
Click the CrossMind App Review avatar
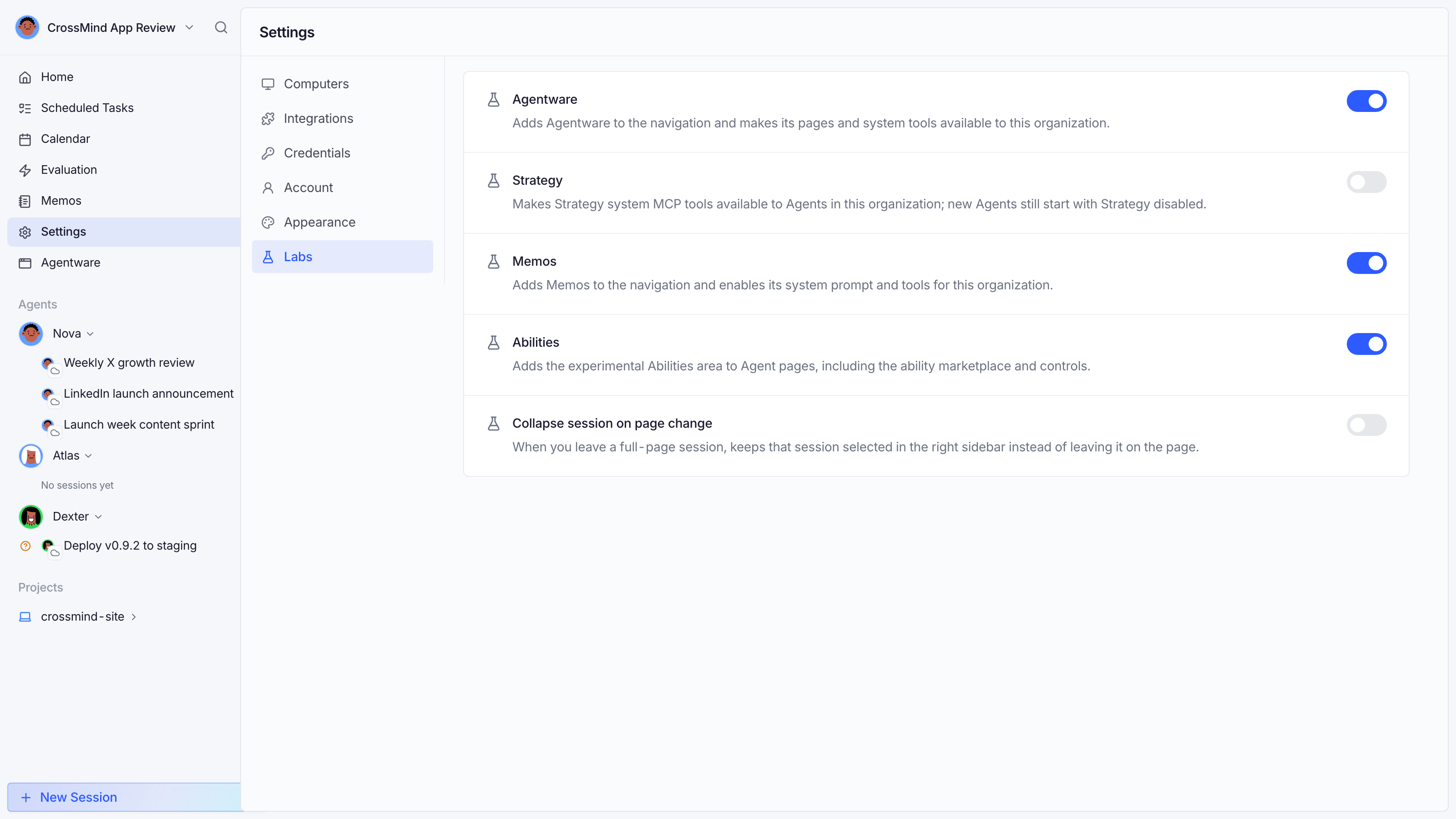tap(27, 27)
